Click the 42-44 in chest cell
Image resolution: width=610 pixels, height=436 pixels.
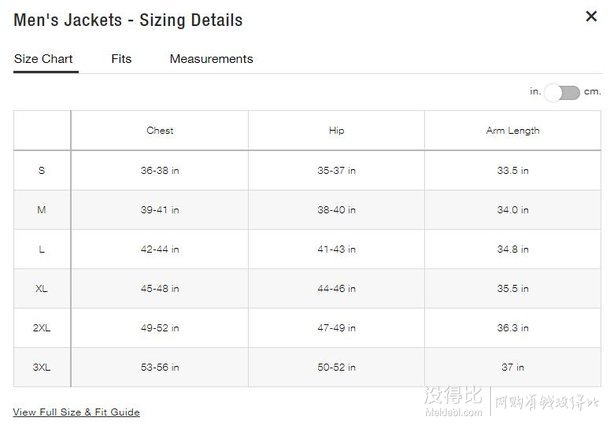pos(160,249)
